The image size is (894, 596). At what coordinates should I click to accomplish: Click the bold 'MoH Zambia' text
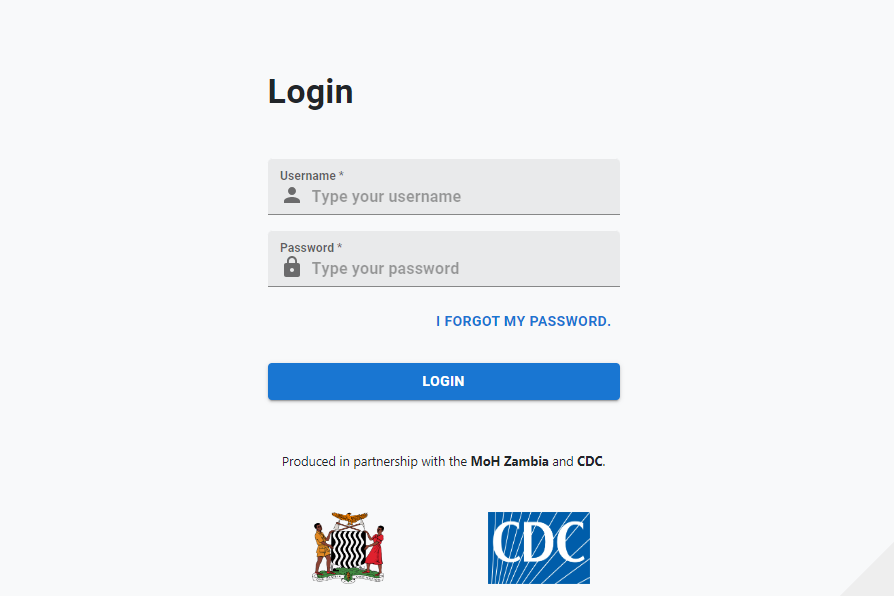509,461
